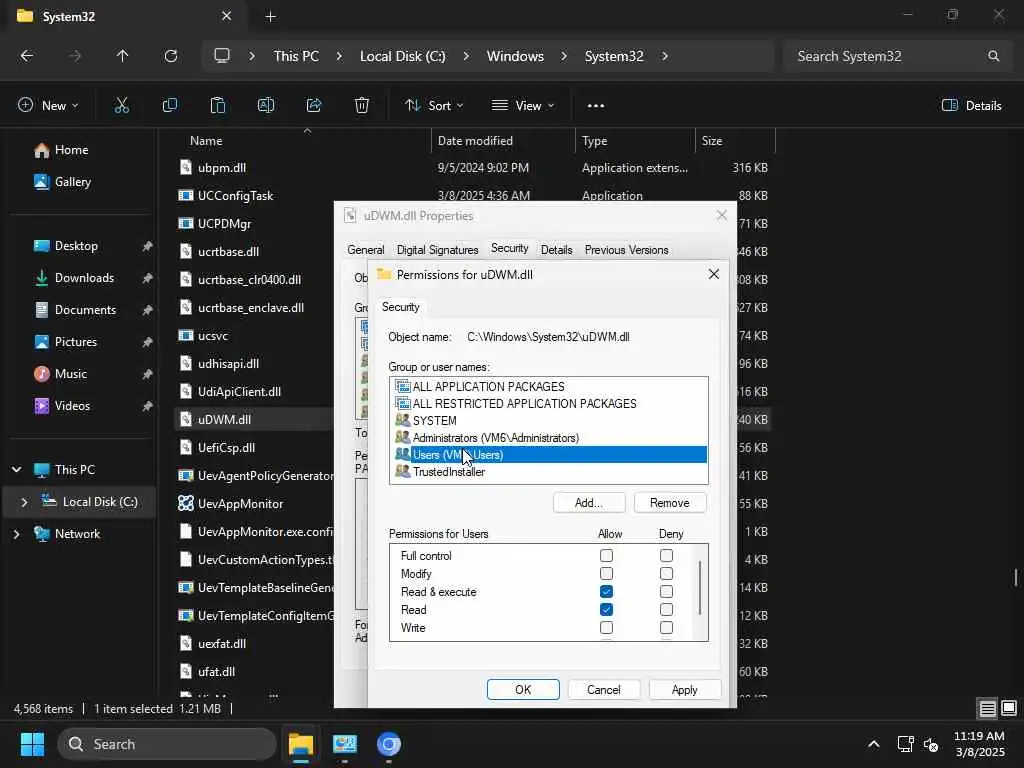1024x768 pixels.
Task: Switch to Previous Versions tab
Action: click(626, 250)
